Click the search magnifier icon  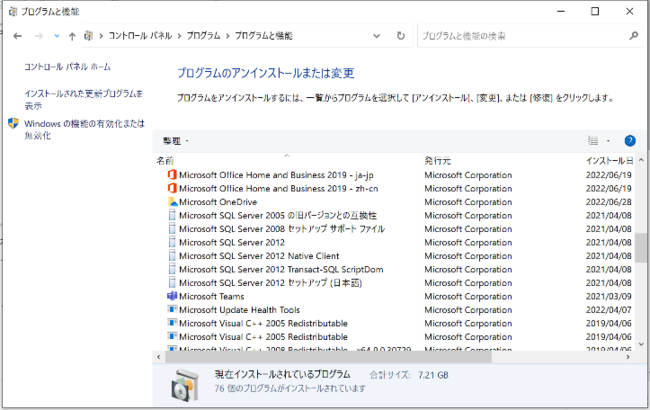point(633,36)
